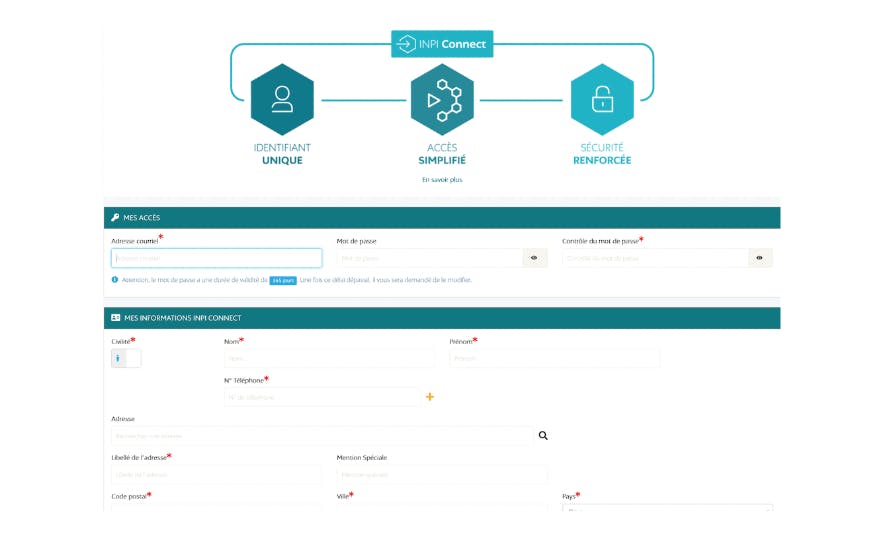Click the Mention Spéciale input field
The image size is (881, 543).
(x=442, y=474)
